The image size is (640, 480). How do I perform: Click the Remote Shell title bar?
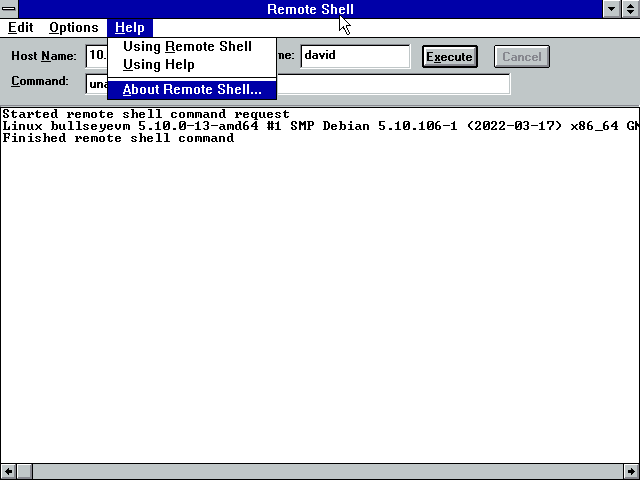(x=310, y=9)
